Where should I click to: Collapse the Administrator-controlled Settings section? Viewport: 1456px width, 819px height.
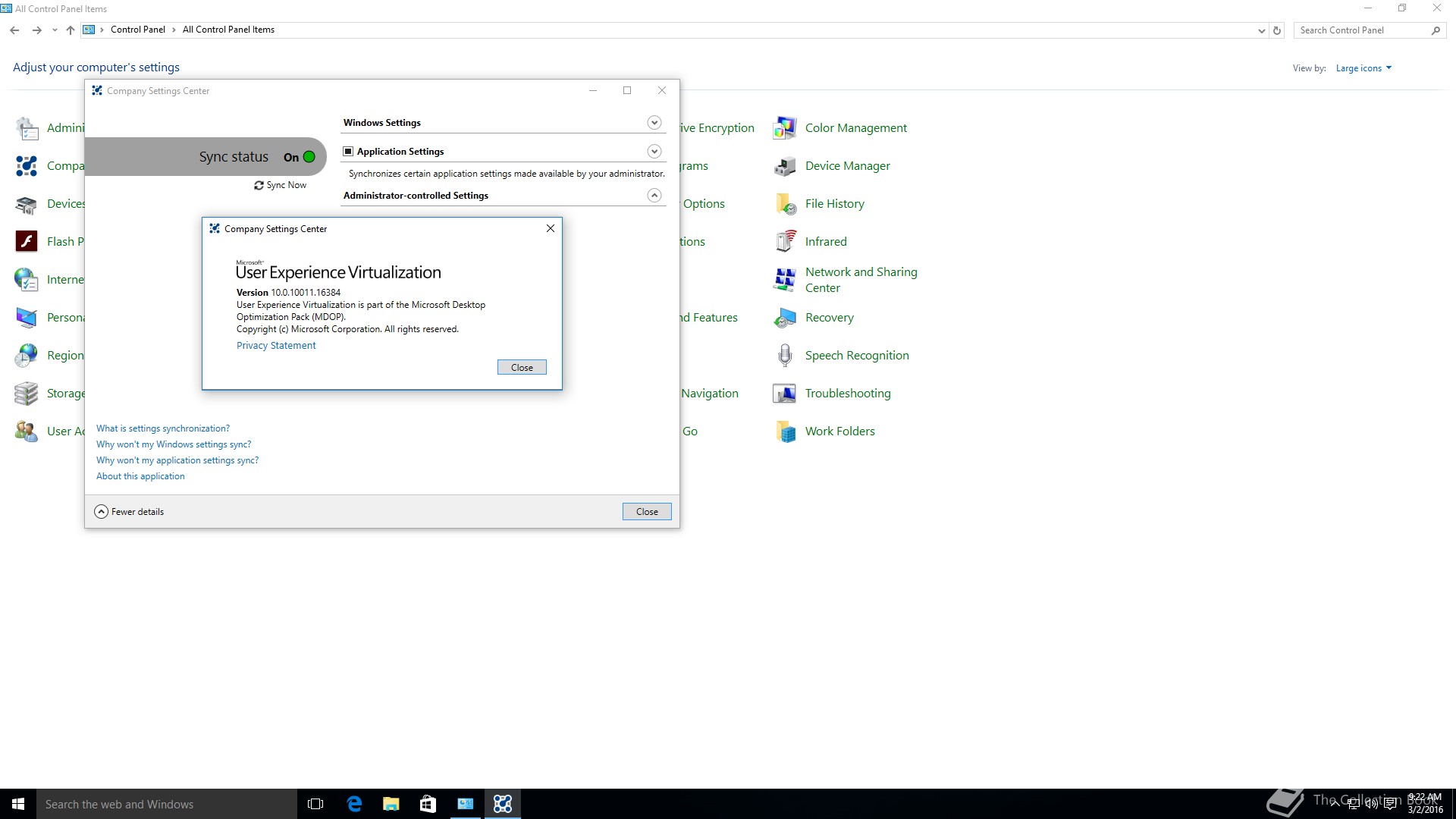[x=654, y=196]
